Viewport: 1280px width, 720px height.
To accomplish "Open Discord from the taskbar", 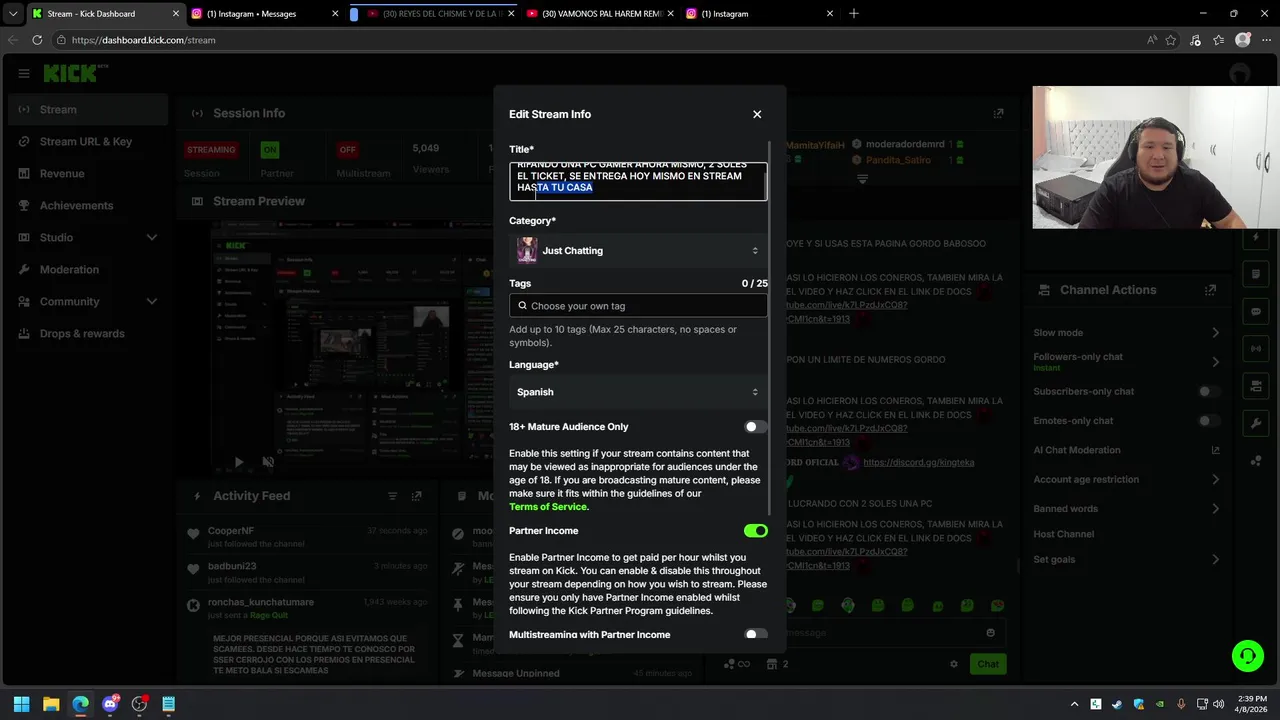I will pyautogui.click(x=110, y=704).
